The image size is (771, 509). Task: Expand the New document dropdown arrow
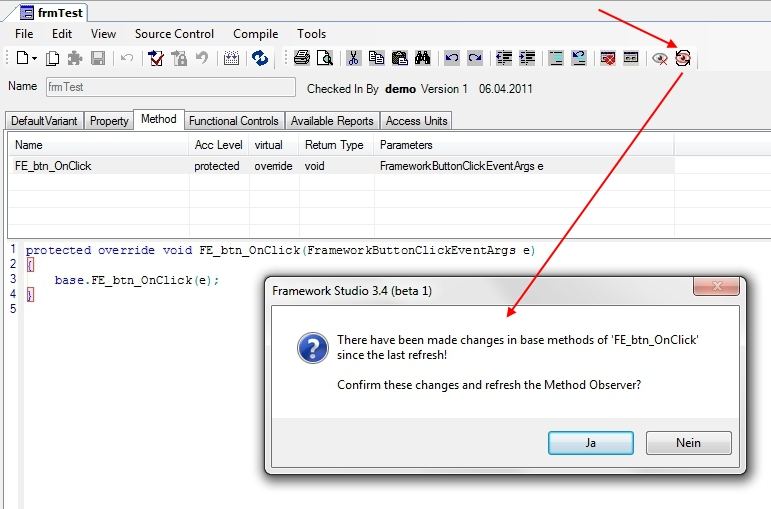tap(34, 59)
